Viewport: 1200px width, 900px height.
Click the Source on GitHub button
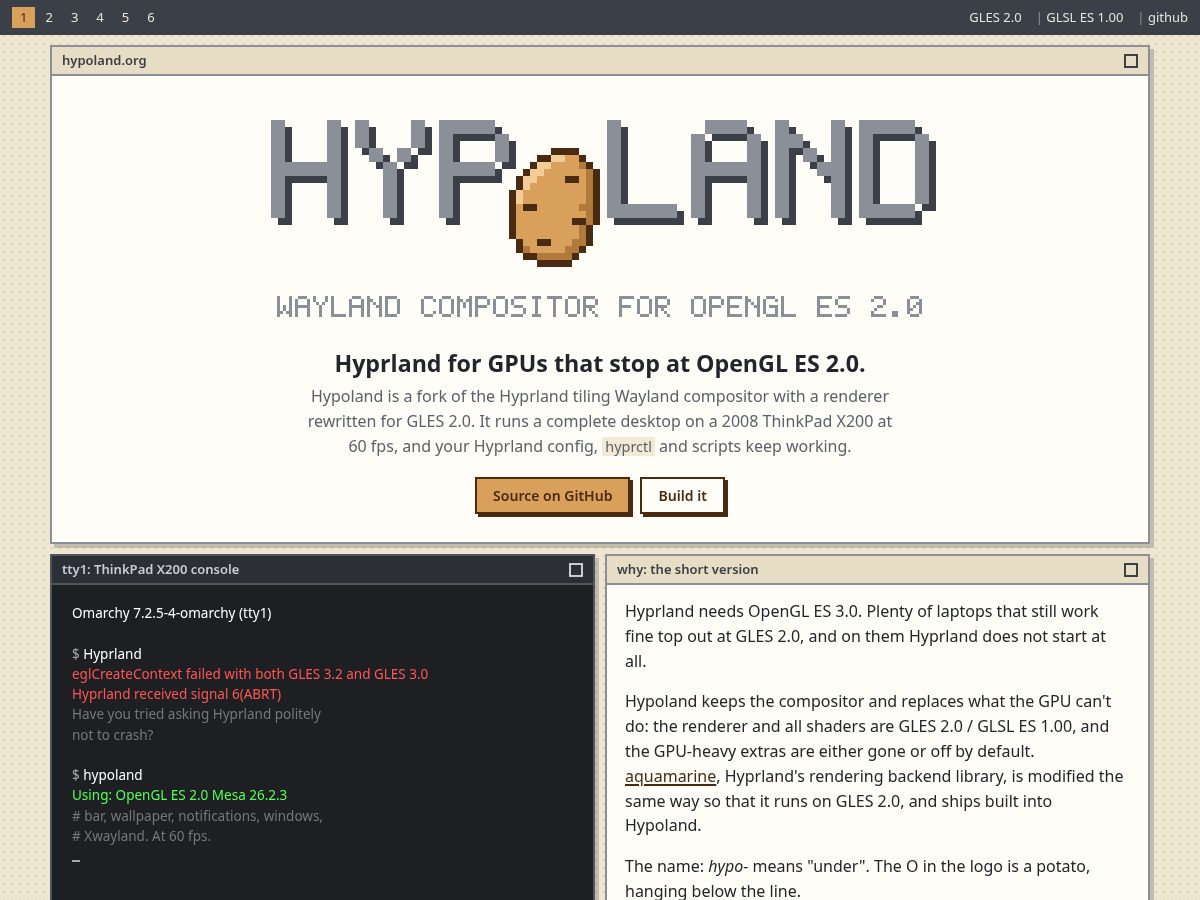[552, 496]
